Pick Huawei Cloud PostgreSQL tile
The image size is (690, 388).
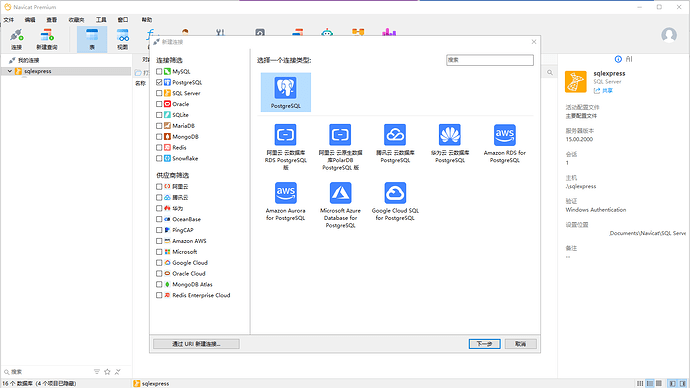450,143
